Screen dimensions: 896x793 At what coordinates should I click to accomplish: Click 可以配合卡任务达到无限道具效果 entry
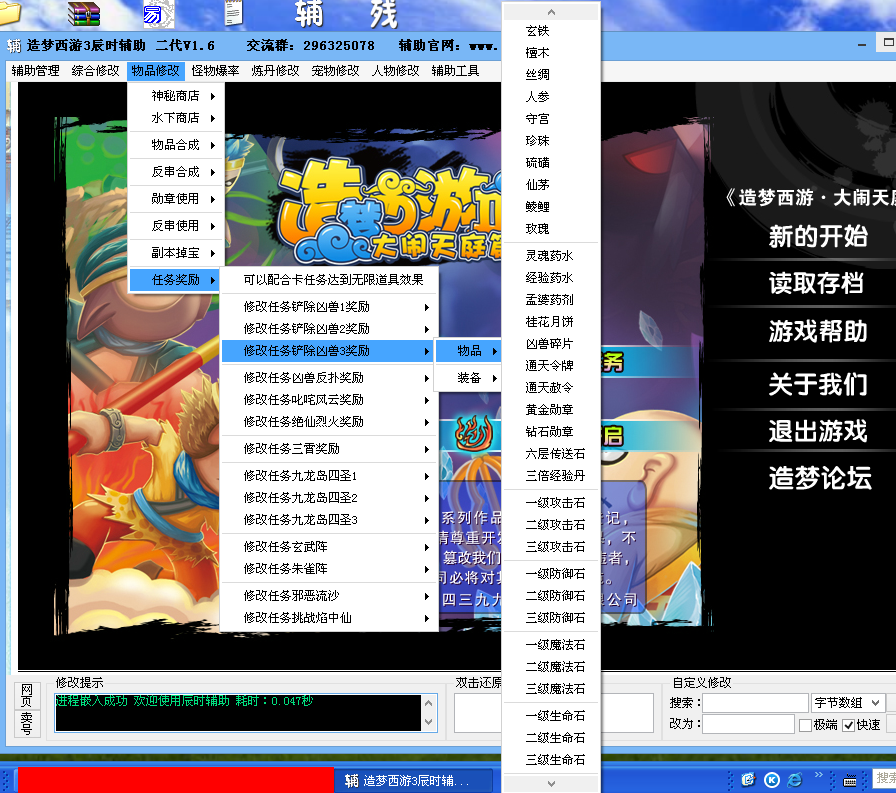(x=329, y=280)
